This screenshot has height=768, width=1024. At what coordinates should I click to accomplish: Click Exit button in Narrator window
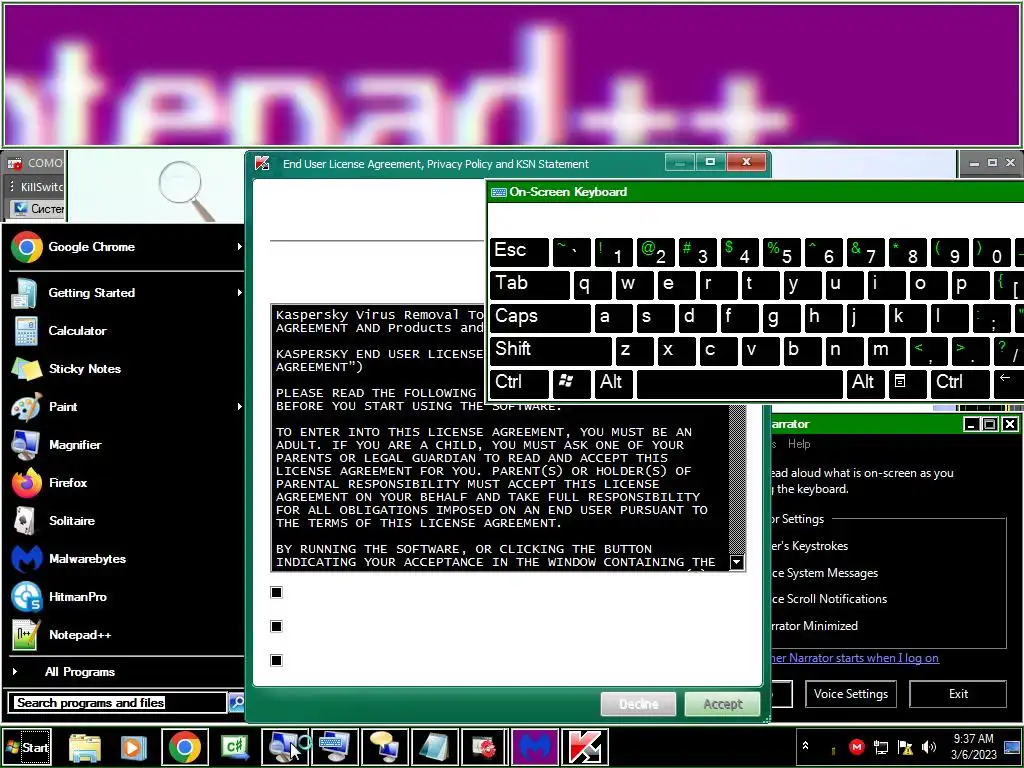pyautogui.click(x=958, y=694)
